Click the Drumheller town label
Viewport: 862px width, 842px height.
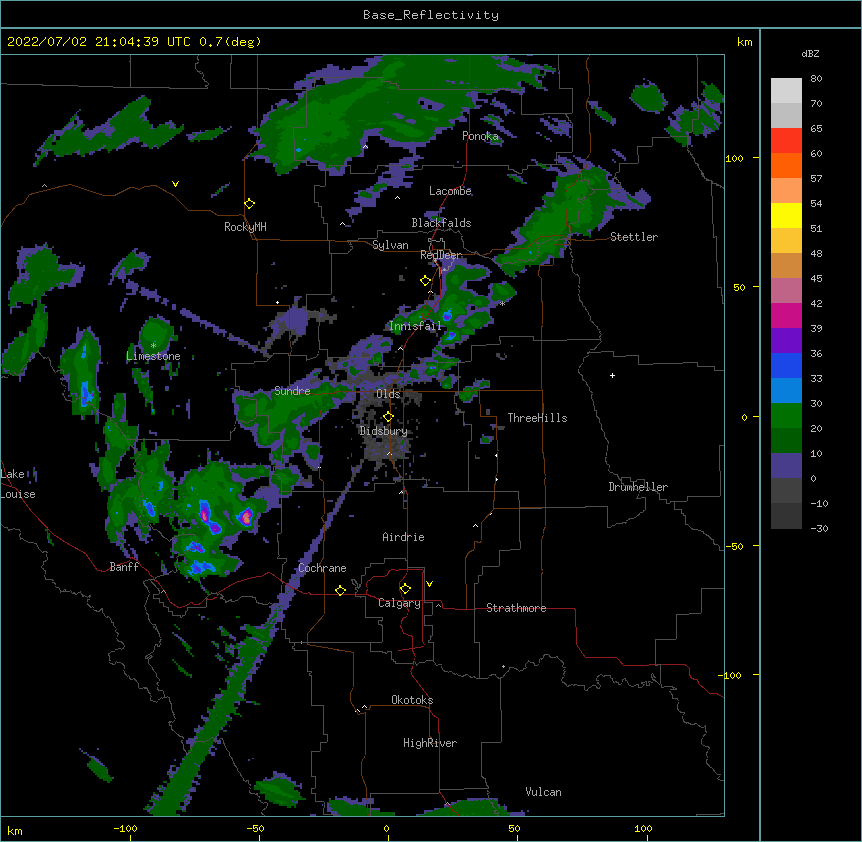[x=638, y=487]
